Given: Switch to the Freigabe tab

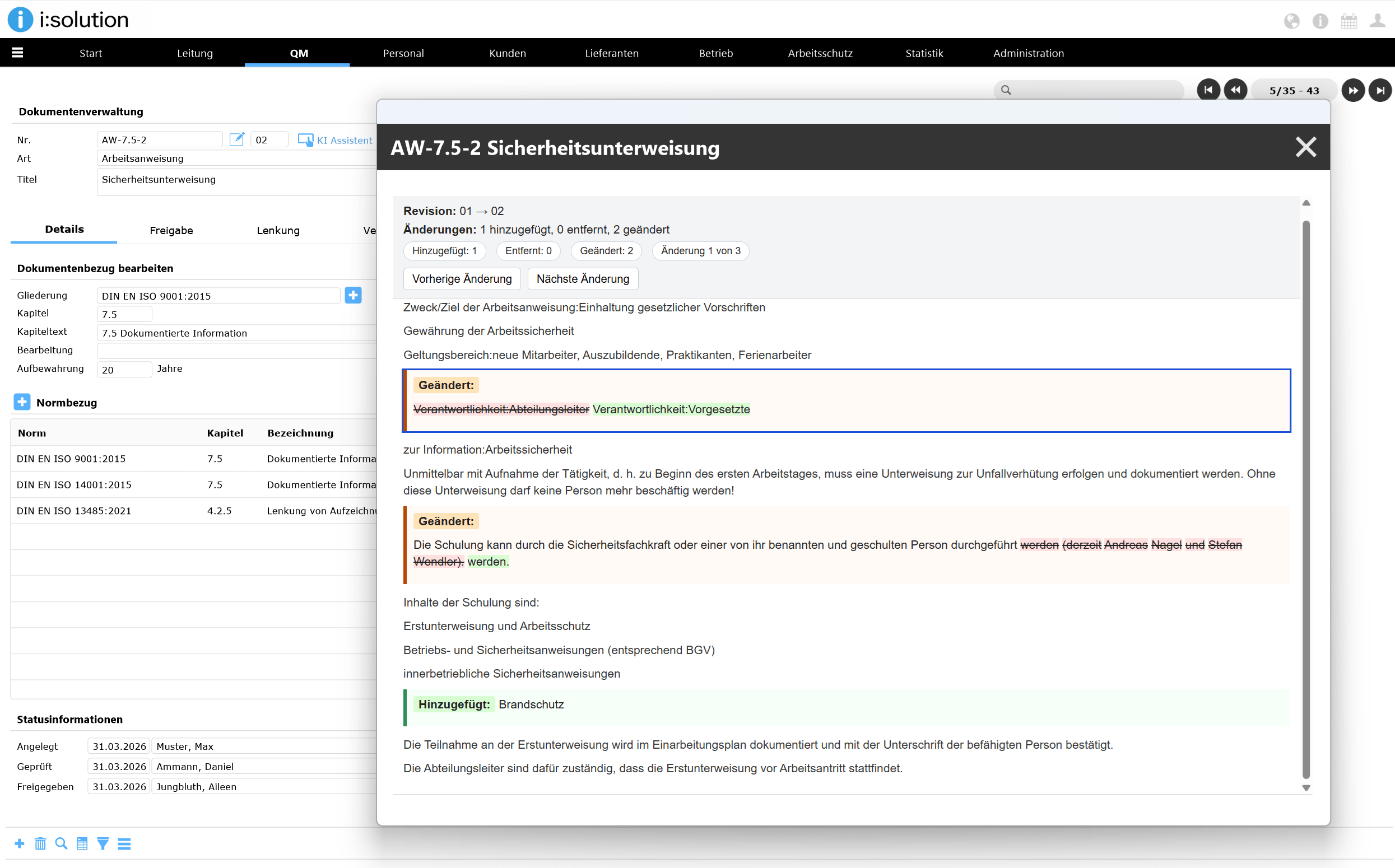Looking at the screenshot, I should pos(171,230).
